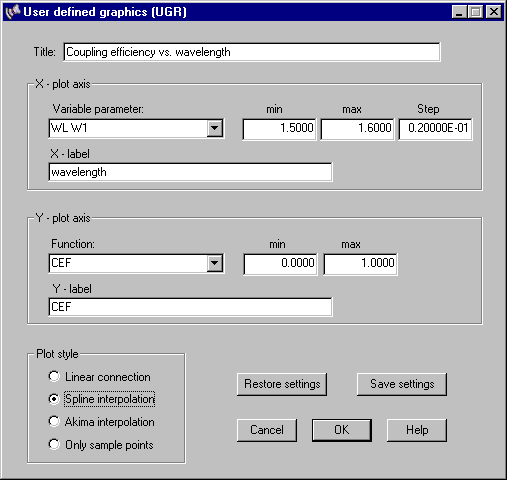This screenshot has height=480, width=507.
Task: Click the UGR app icon in title bar
Action: click(x=13, y=12)
